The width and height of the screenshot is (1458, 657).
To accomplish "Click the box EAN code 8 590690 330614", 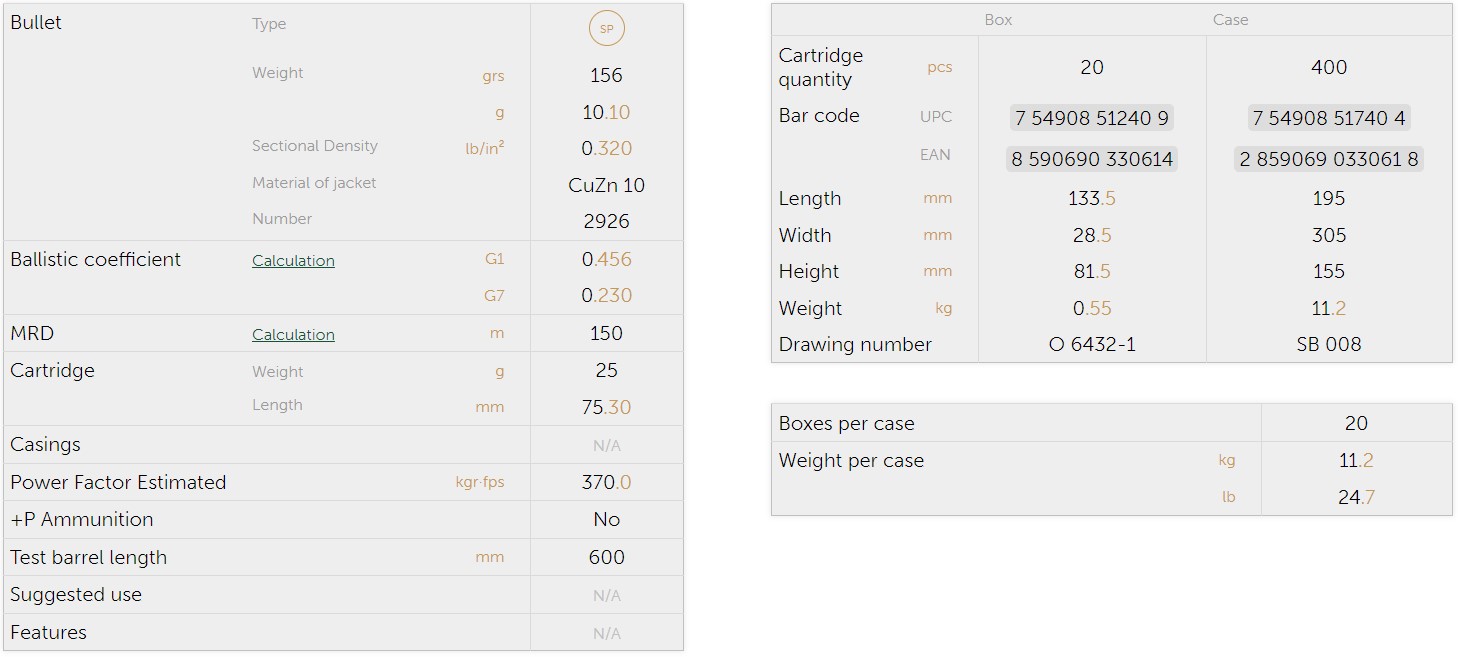I will 1091,159.
